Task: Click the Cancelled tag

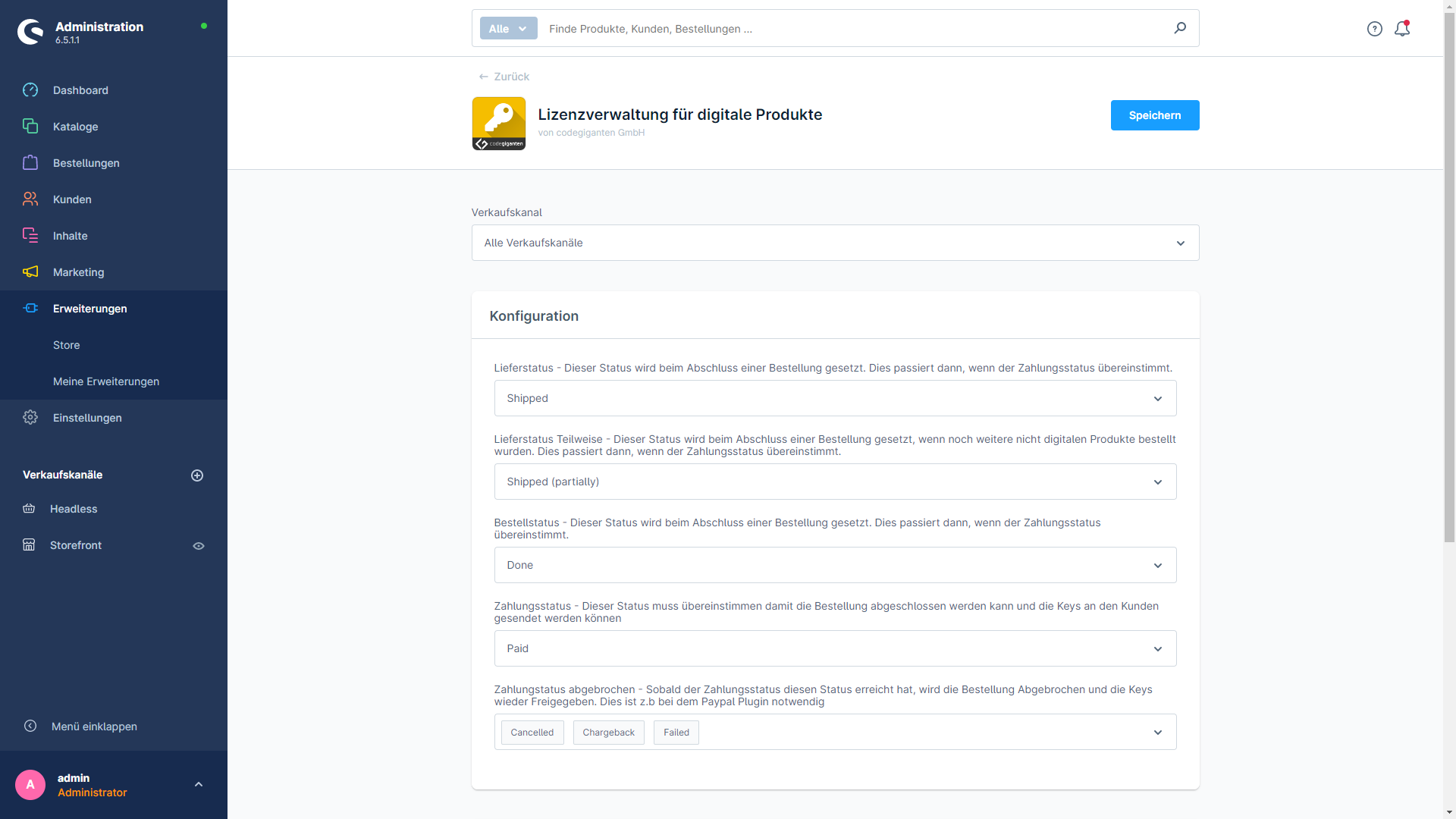Action: tap(532, 733)
